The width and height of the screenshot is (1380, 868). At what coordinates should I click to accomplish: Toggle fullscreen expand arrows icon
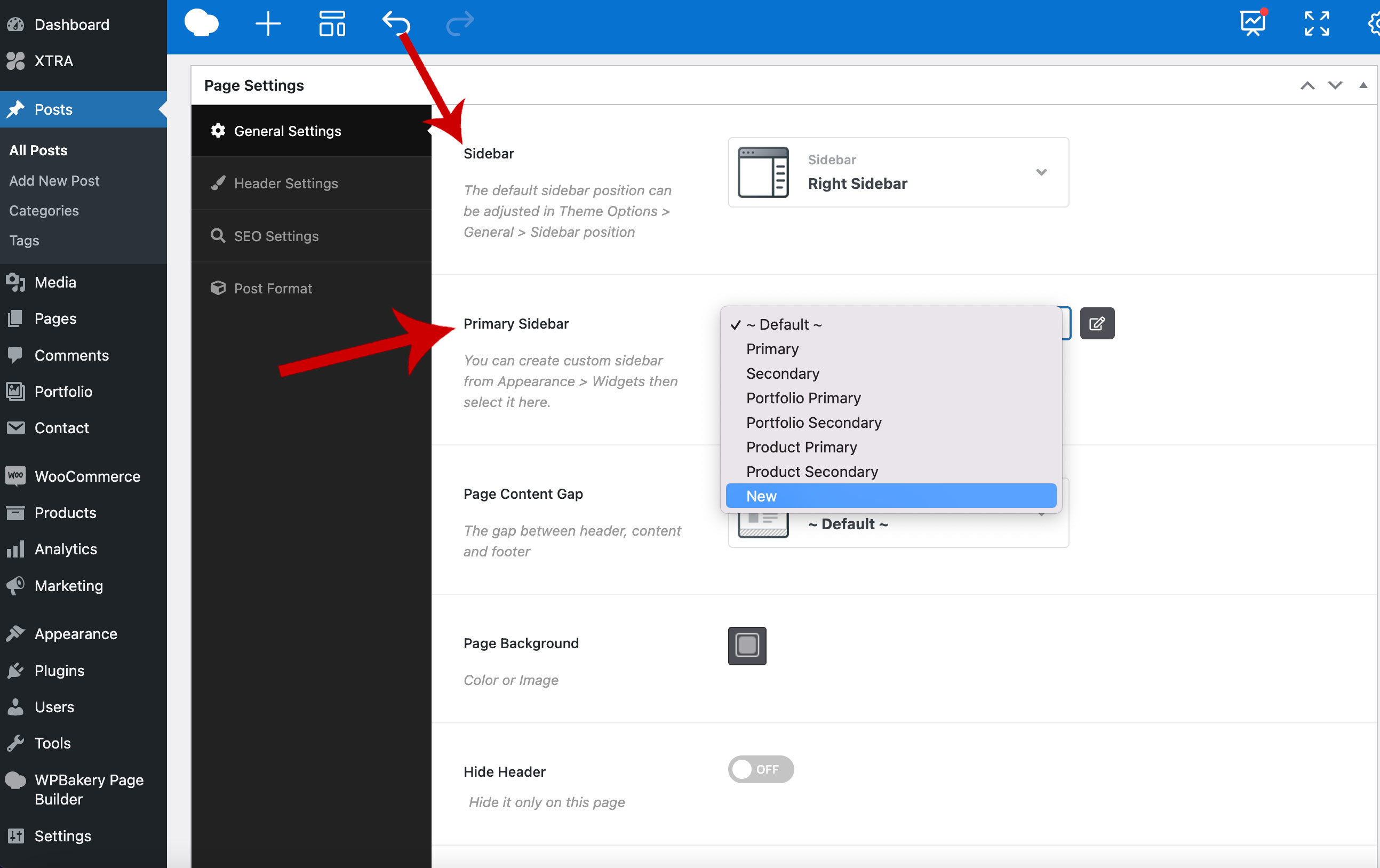[x=1317, y=23]
